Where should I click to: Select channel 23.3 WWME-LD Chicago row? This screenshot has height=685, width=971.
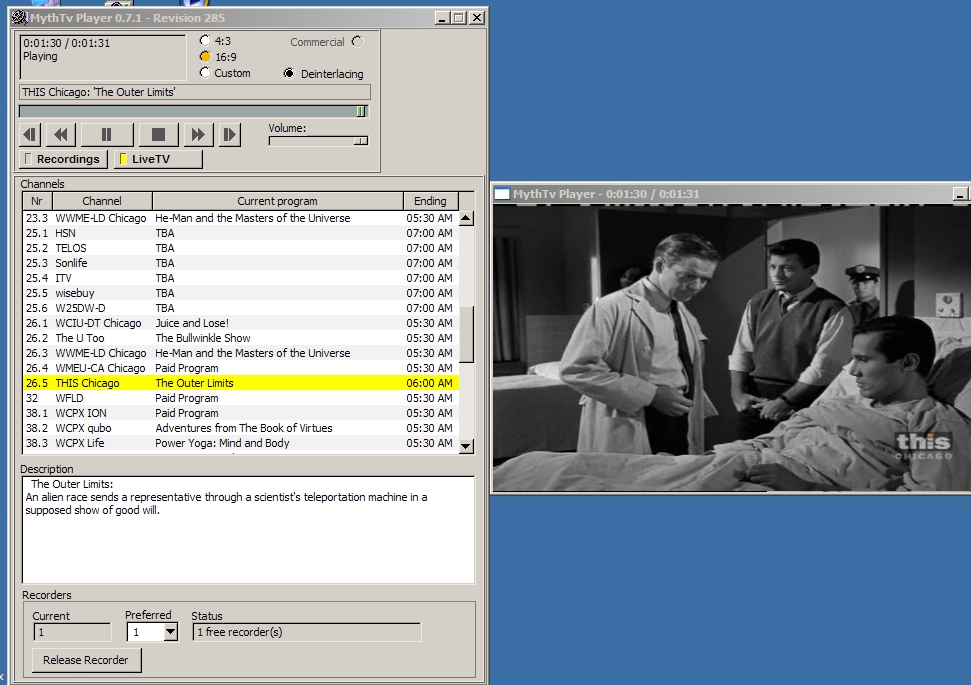pyautogui.click(x=241, y=219)
